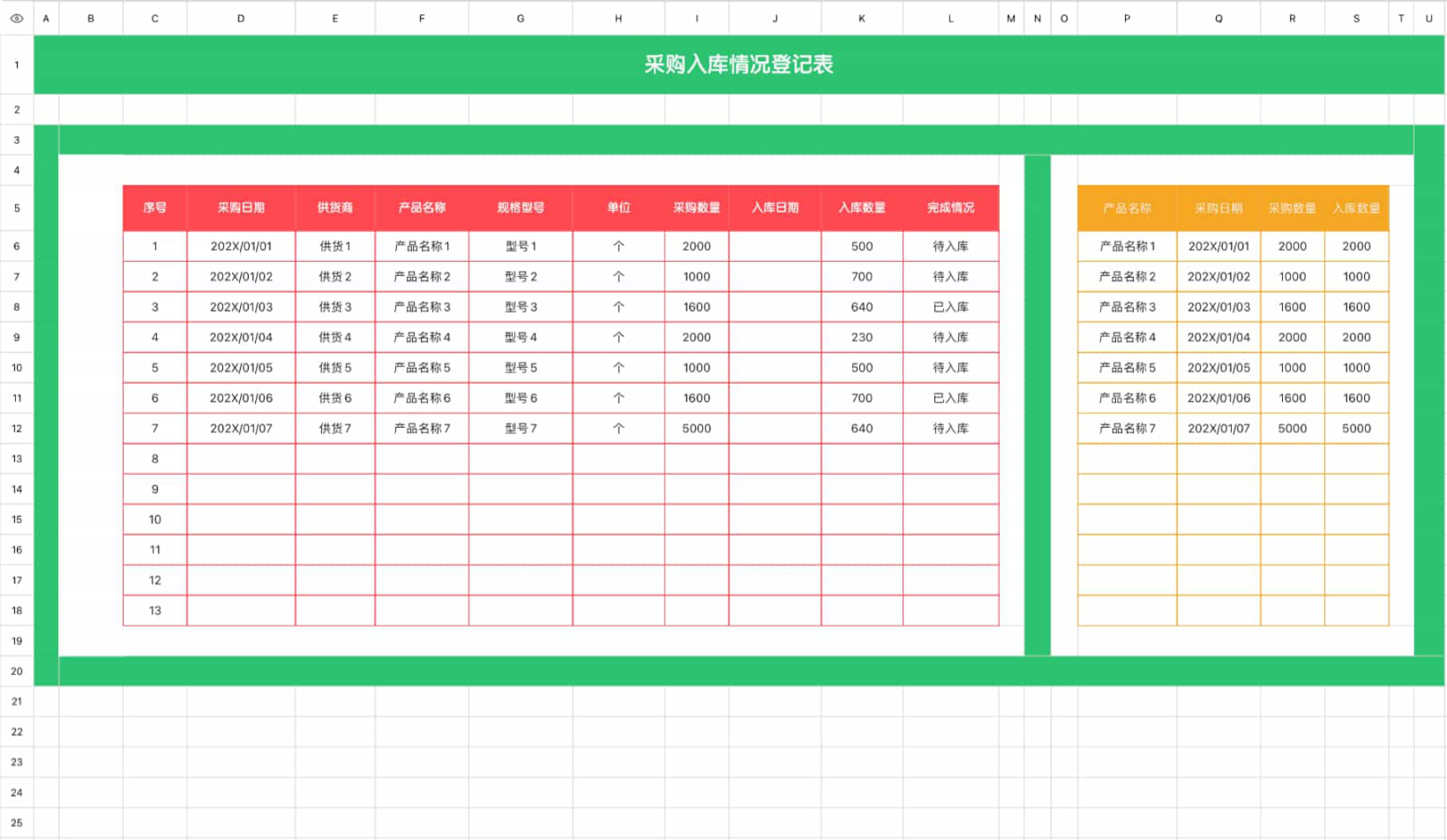1447x840 pixels.
Task: Click the 单位 header cell
Action: pos(619,208)
